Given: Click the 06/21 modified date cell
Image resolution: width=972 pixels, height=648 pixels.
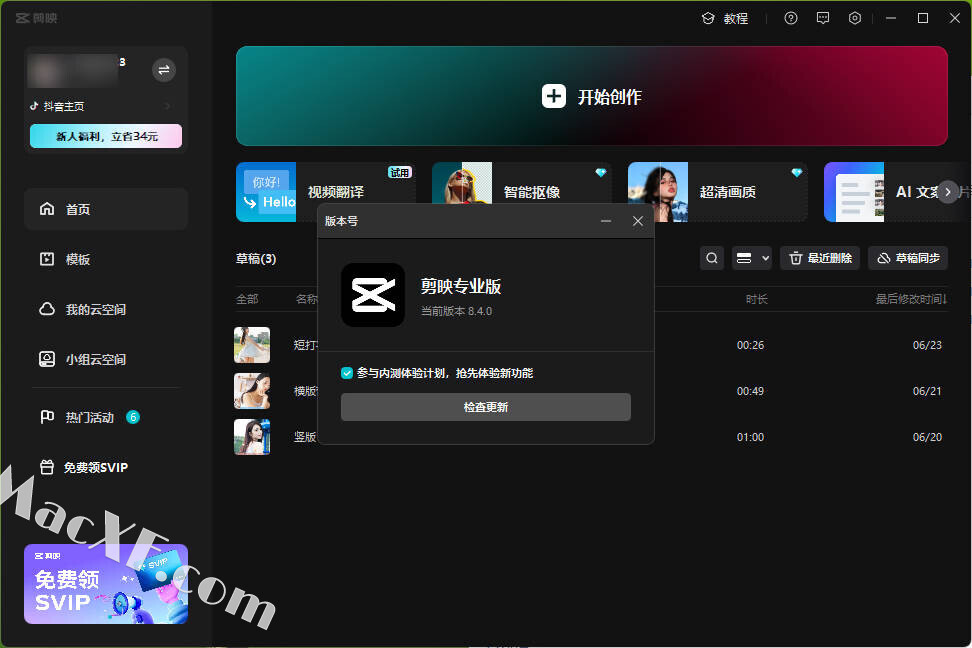Looking at the screenshot, I should [x=927, y=391].
